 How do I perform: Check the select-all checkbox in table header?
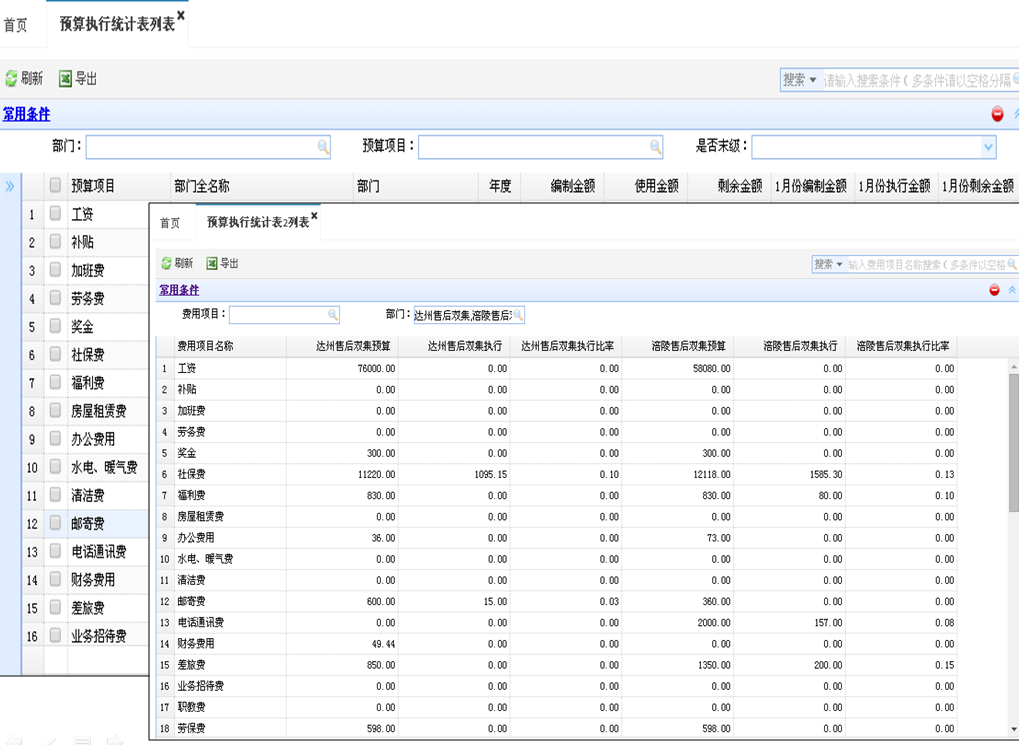[x=56, y=185]
